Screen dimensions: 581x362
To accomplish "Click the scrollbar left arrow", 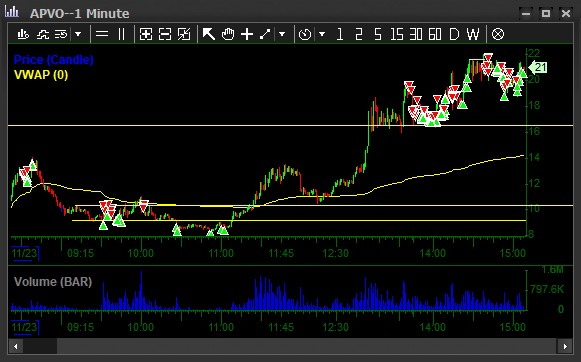I will 16,346.
